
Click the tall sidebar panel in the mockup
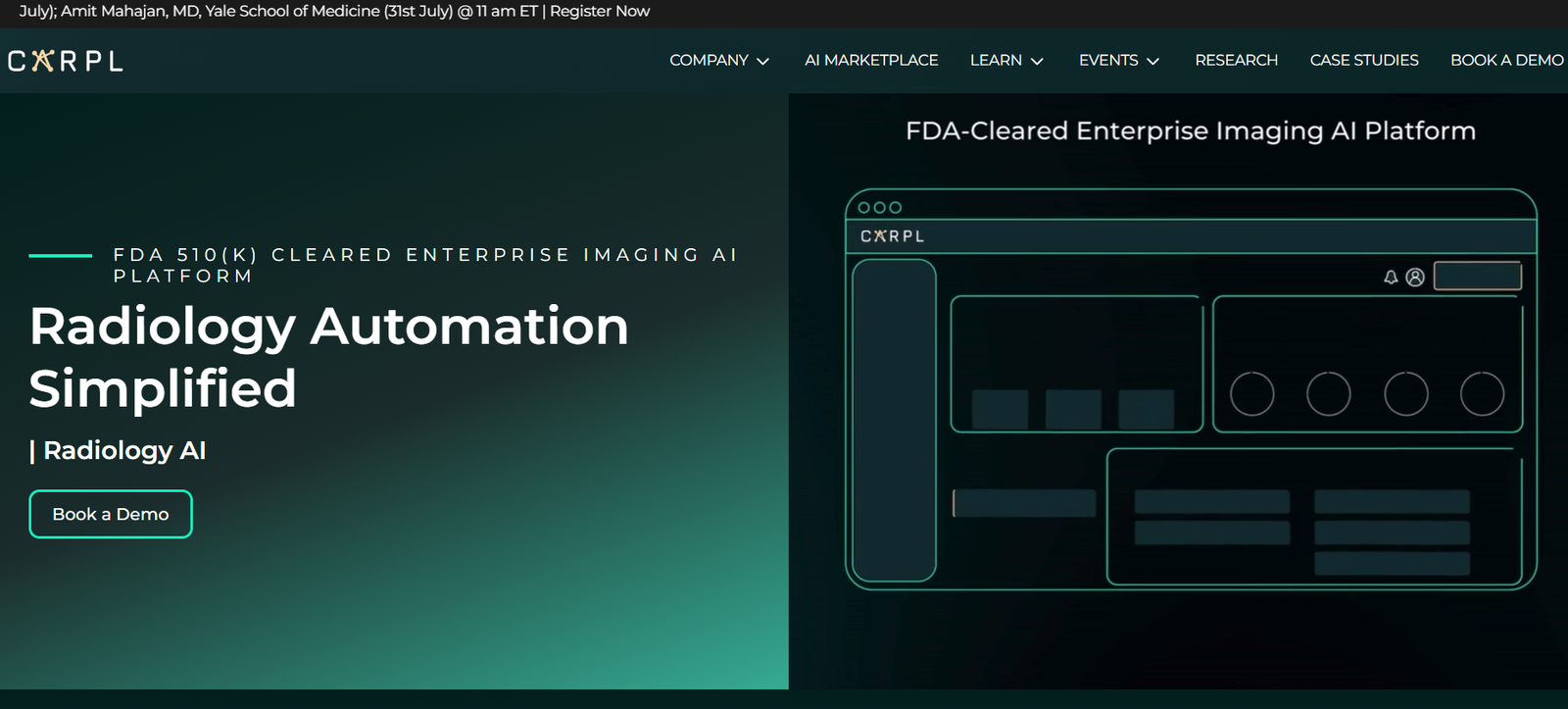coord(894,420)
